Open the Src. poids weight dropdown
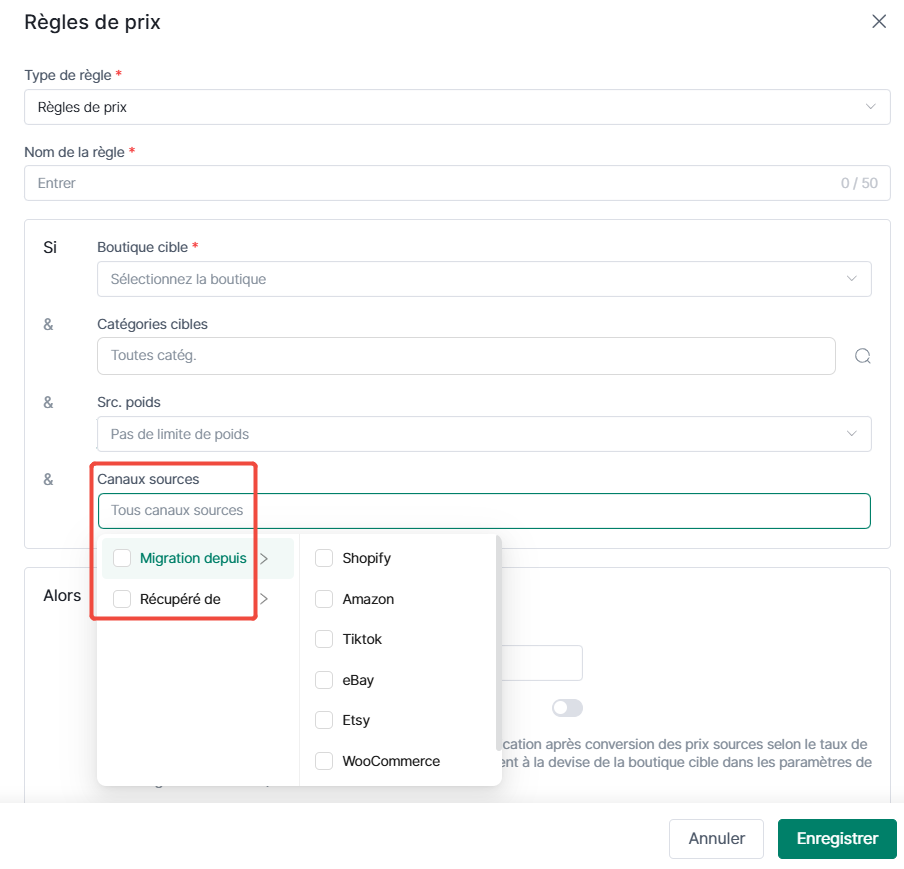The image size is (904, 869). coord(484,434)
